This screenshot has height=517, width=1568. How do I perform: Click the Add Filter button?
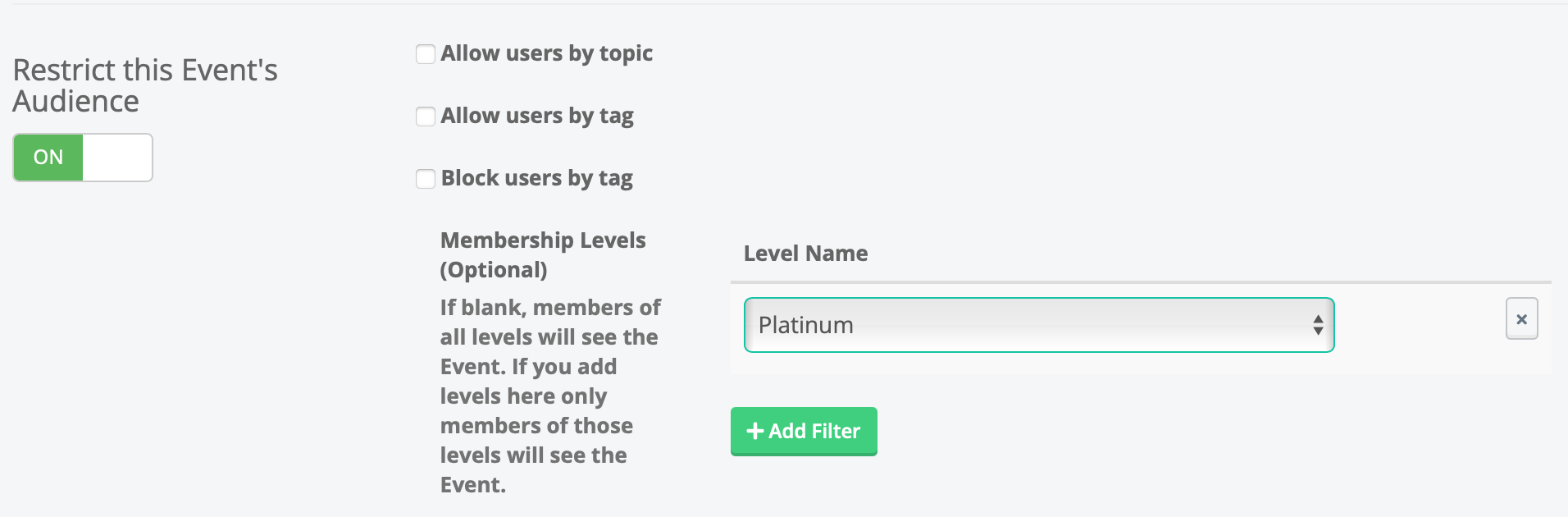click(804, 431)
